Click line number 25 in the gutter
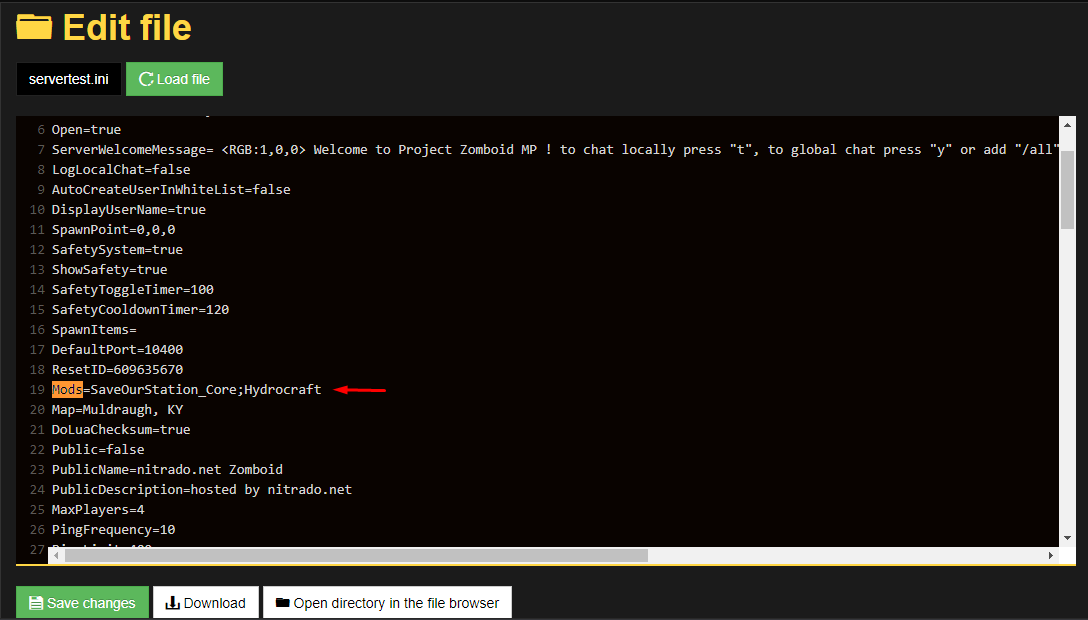 (37, 510)
